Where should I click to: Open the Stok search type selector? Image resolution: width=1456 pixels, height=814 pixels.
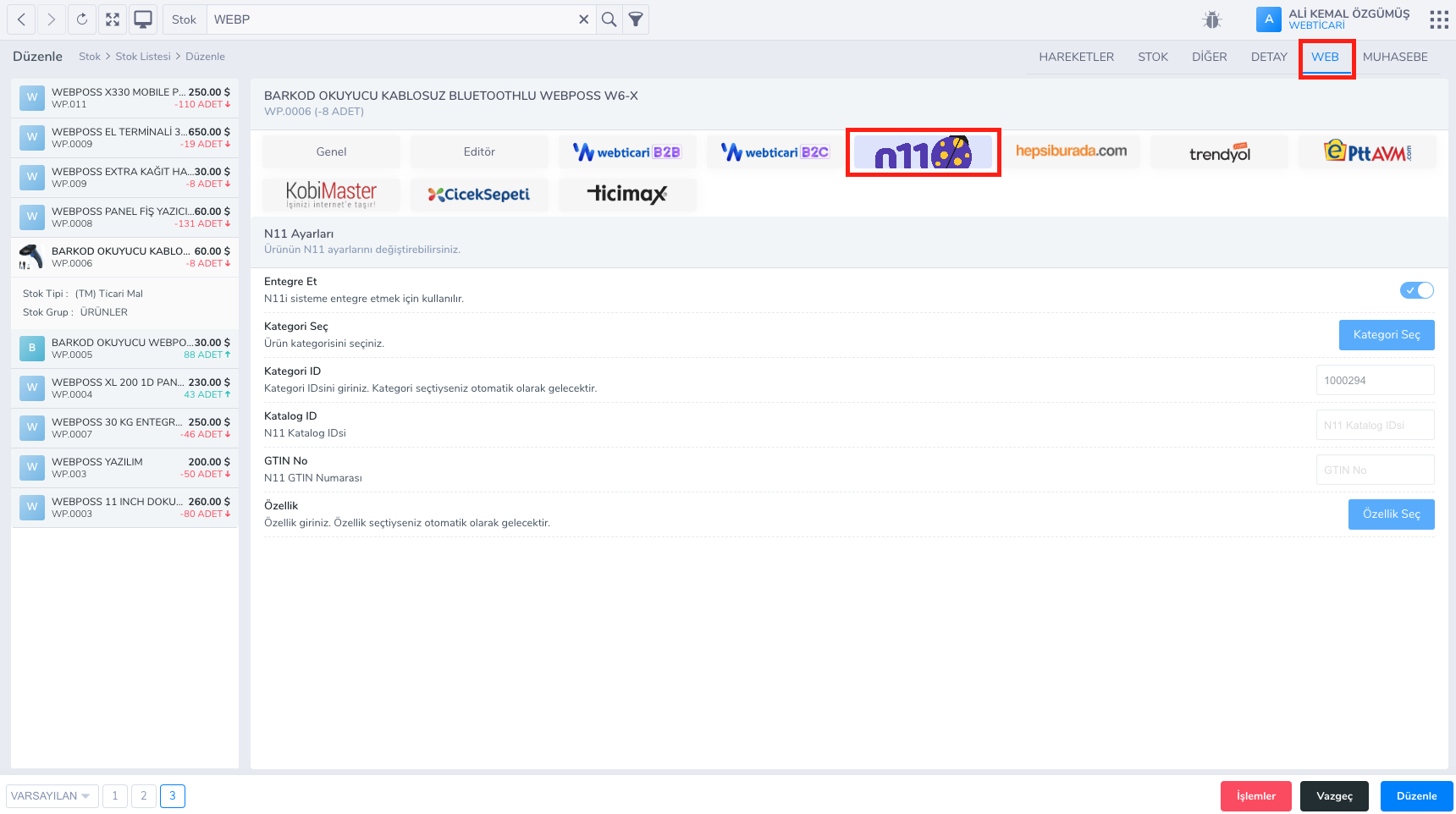[x=184, y=19]
